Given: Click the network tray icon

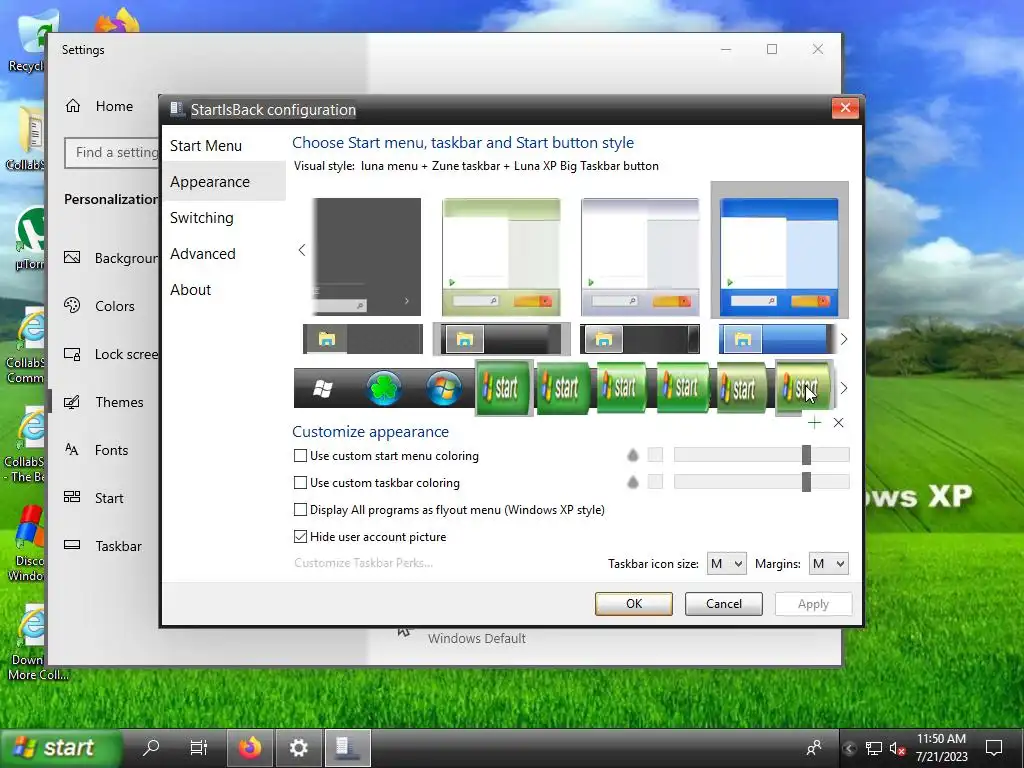Looking at the screenshot, I should pos(873,748).
